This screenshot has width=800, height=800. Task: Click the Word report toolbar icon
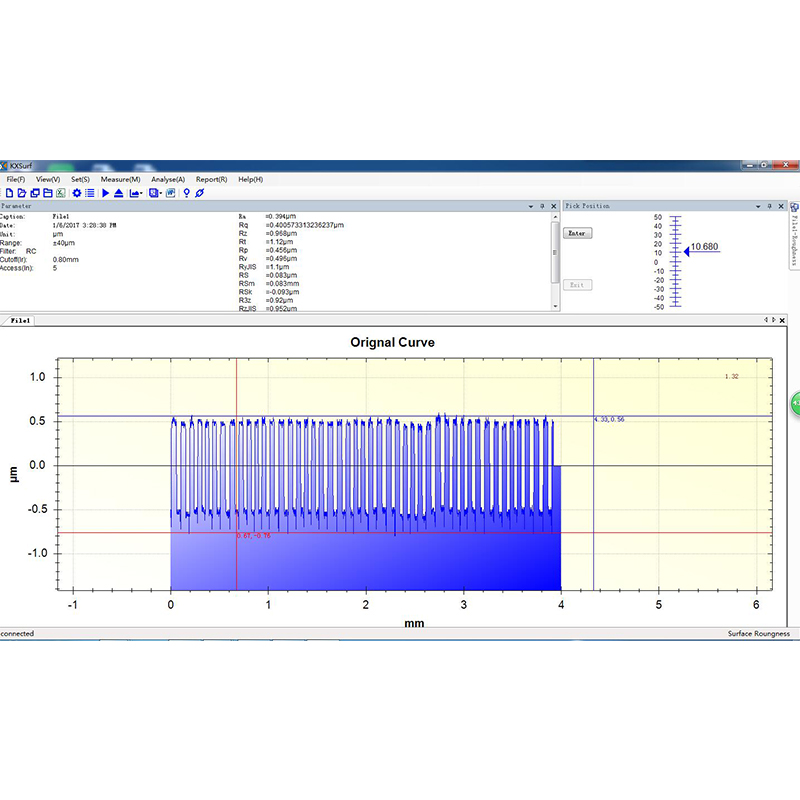tap(170, 192)
